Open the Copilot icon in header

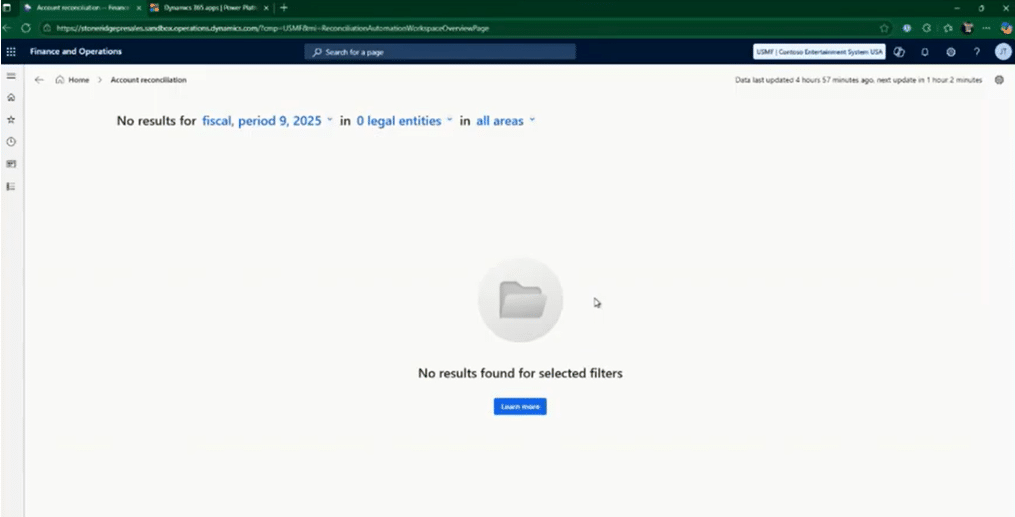[x=900, y=52]
